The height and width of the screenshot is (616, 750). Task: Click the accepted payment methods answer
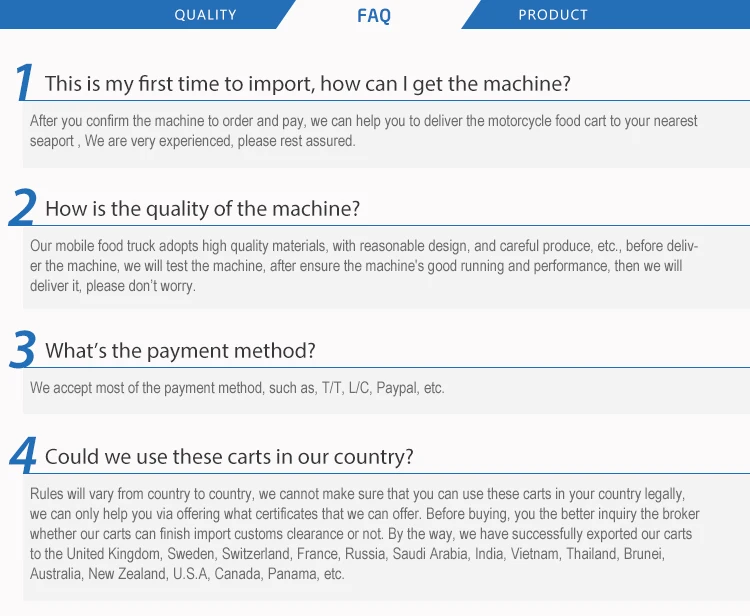[237, 388]
